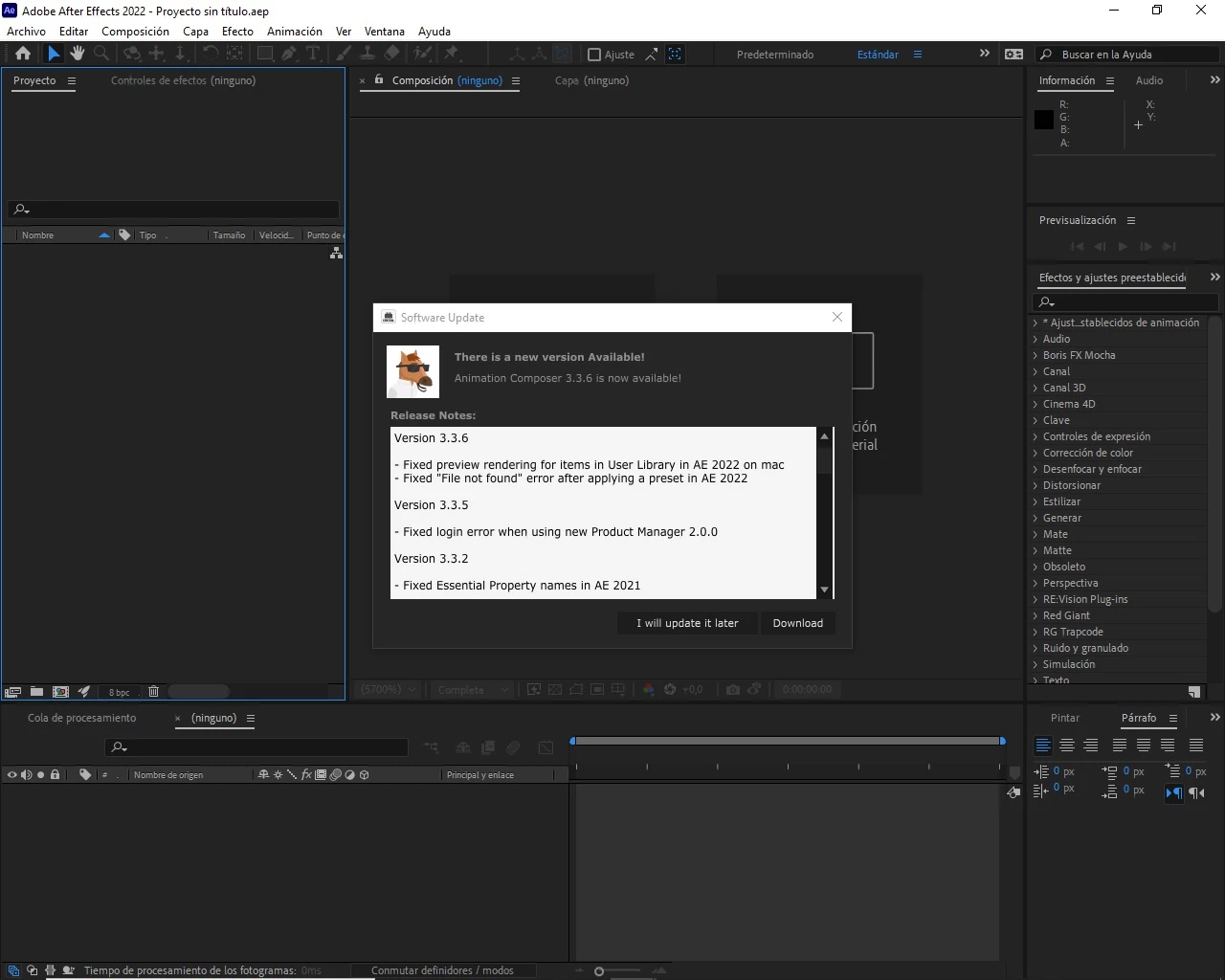Select the Estándar workspace
The height and width of the screenshot is (980, 1225).
coord(878,55)
